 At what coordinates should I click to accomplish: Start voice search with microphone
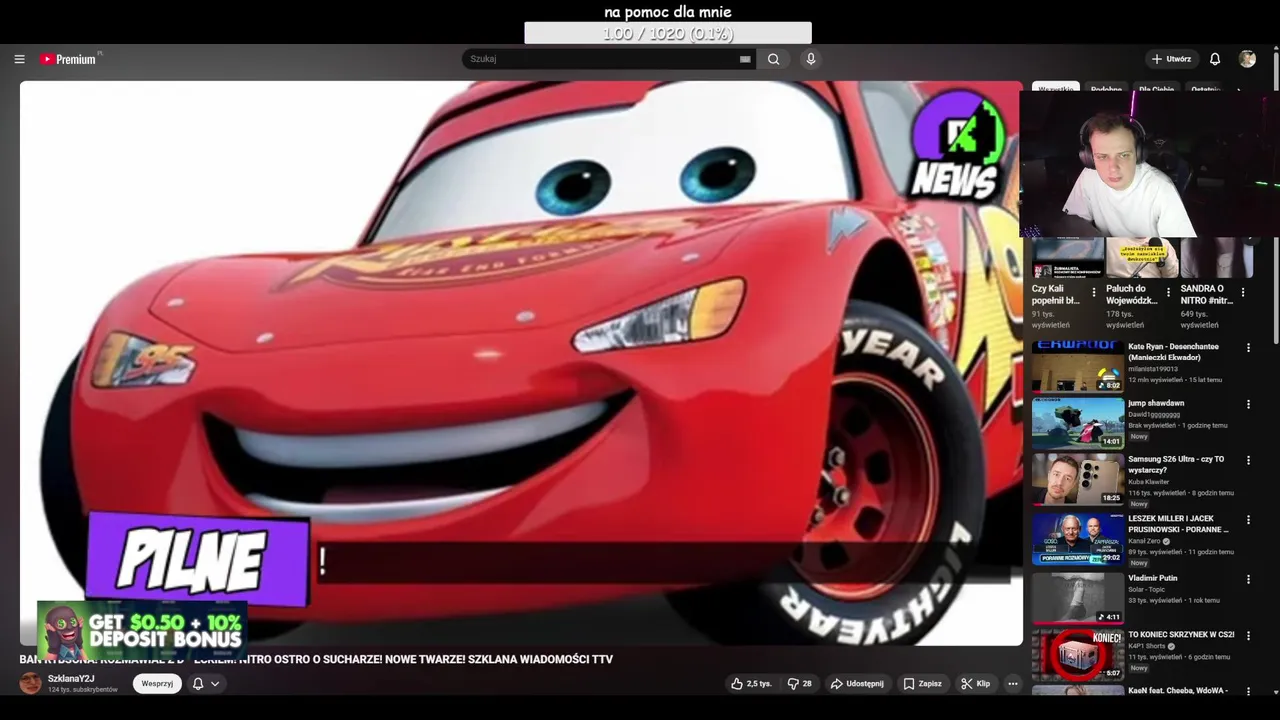click(x=811, y=59)
